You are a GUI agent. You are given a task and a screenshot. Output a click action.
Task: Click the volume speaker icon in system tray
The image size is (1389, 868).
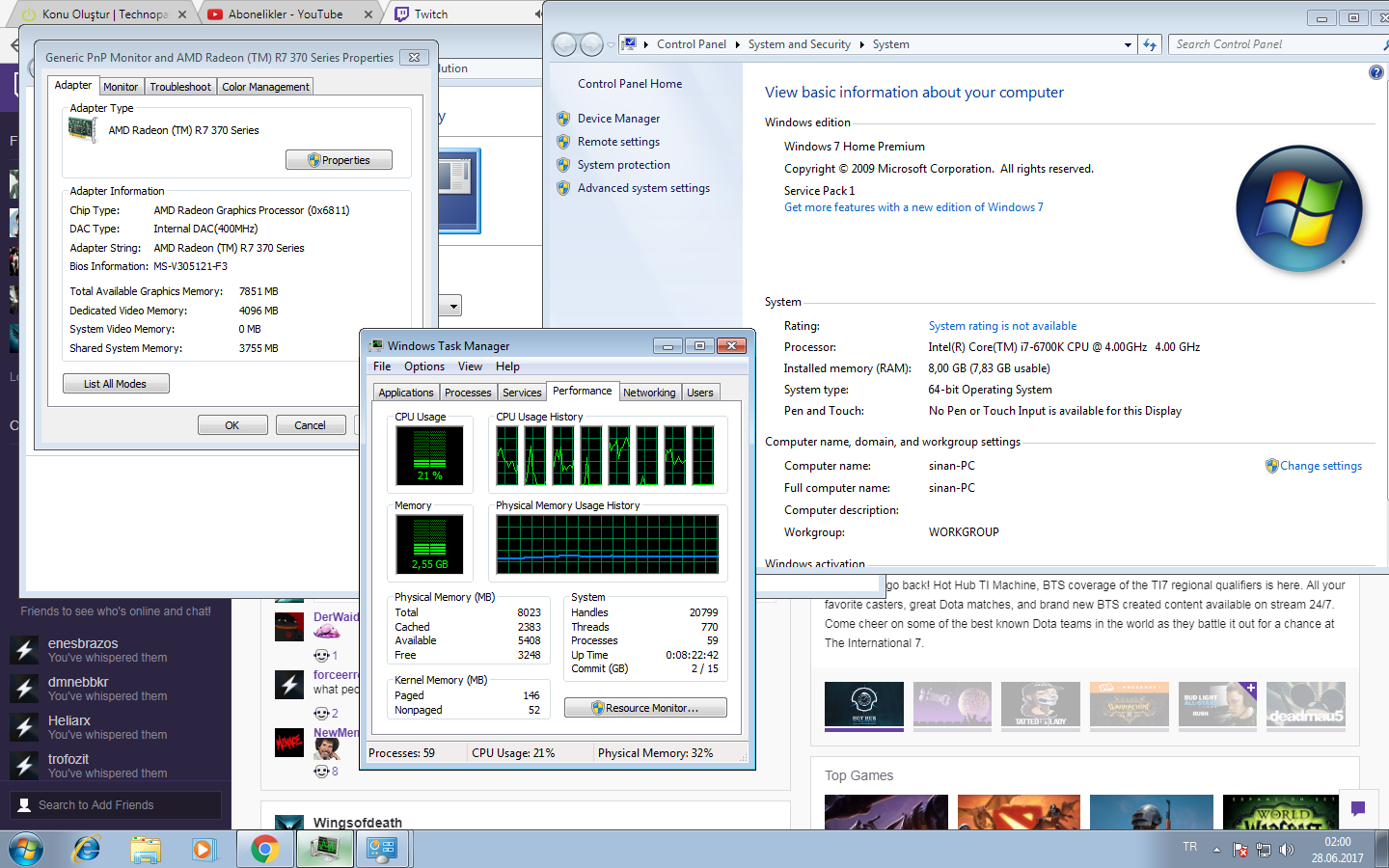(1286, 850)
